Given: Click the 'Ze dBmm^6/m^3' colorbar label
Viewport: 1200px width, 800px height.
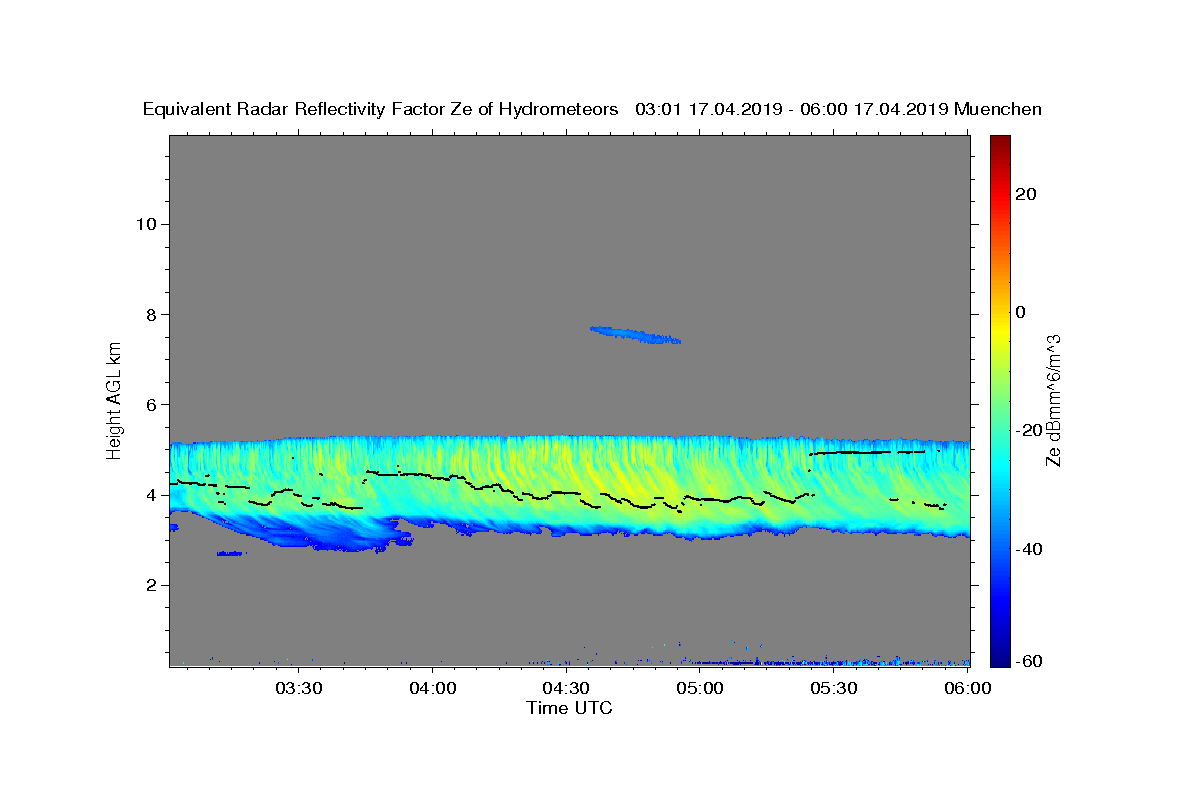Looking at the screenshot, I should (1053, 400).
